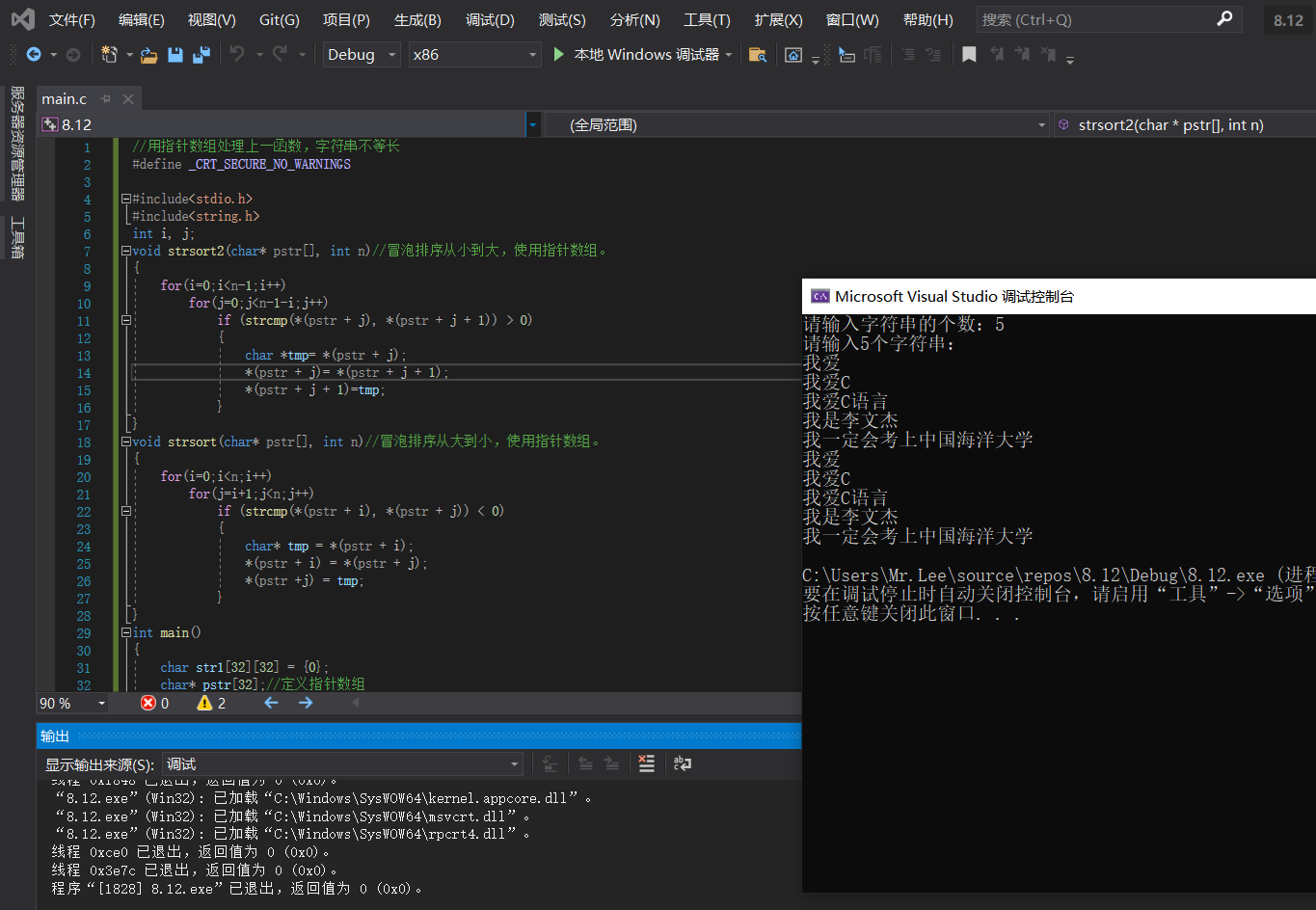Collapse the main function at line 29
Screen dimensions: 1316x910
125,632
